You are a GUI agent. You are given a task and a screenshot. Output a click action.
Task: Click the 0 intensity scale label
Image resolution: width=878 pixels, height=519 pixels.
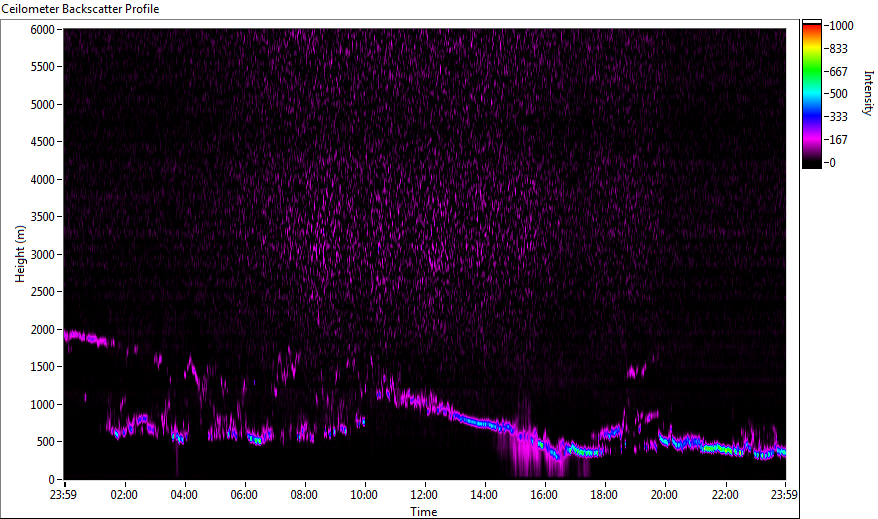(832, 163)
